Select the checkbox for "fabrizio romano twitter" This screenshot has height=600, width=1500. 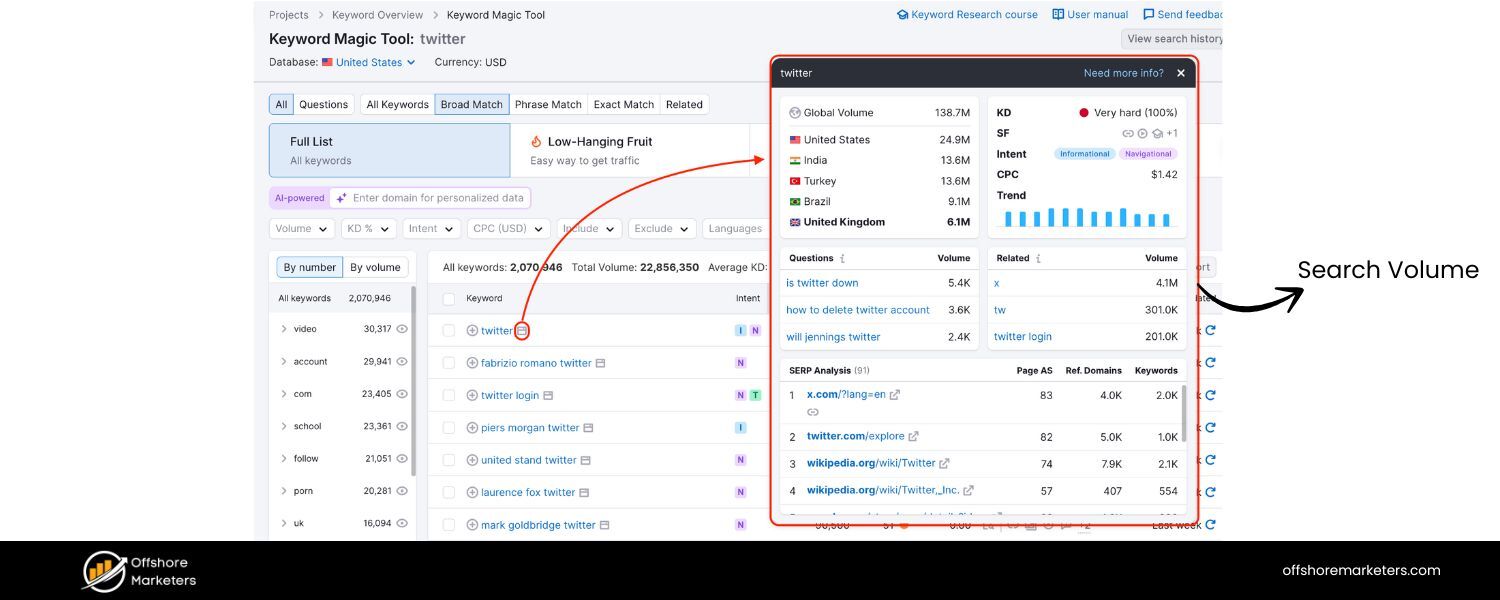pyautogui.click(x=448, y=362)
